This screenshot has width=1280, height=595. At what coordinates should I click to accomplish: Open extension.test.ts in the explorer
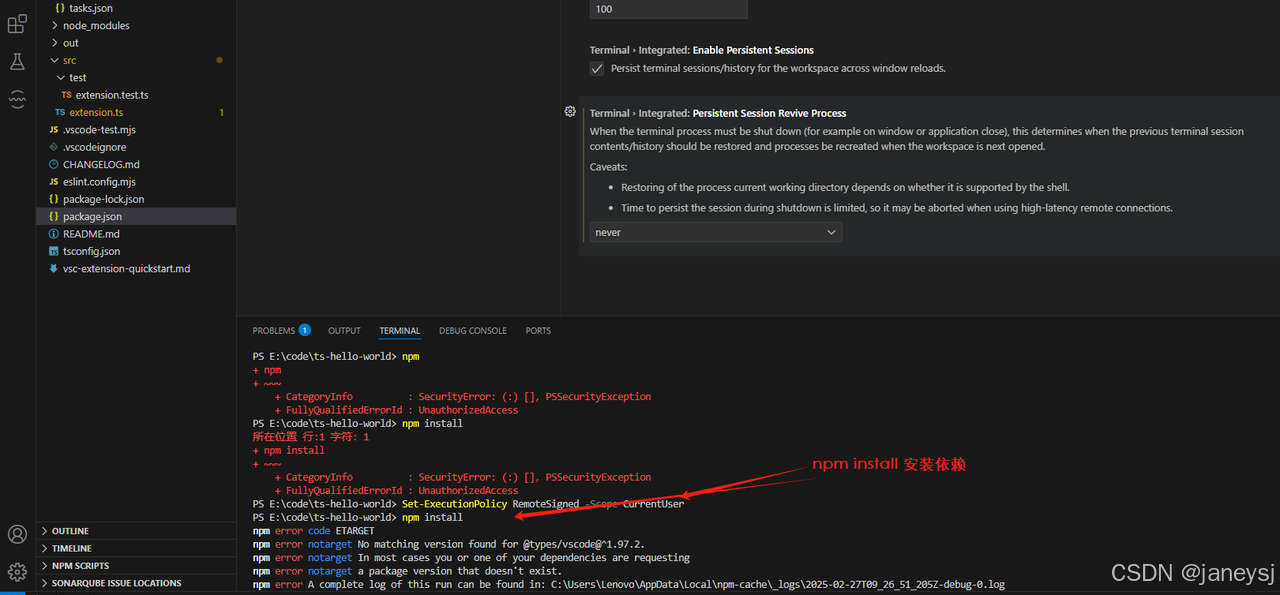[112, 95]
